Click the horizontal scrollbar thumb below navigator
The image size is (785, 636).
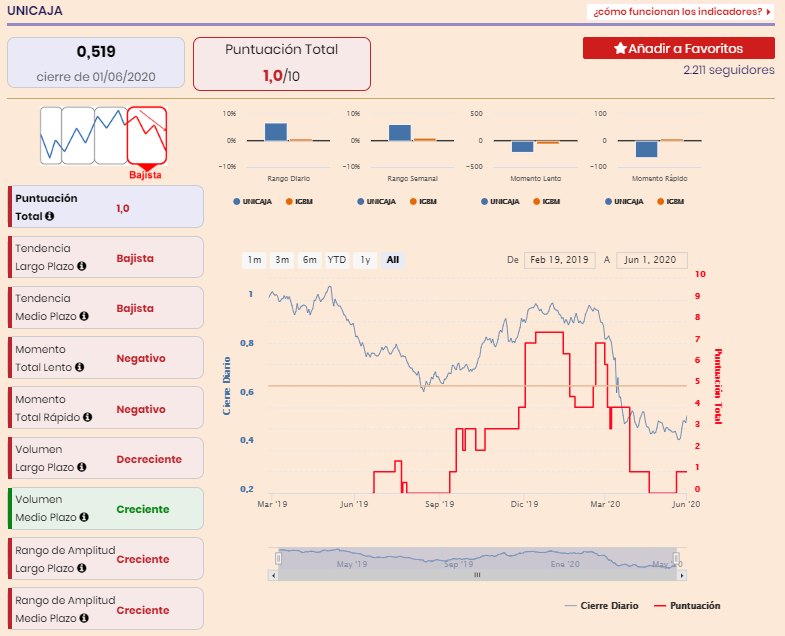point(477,575)
